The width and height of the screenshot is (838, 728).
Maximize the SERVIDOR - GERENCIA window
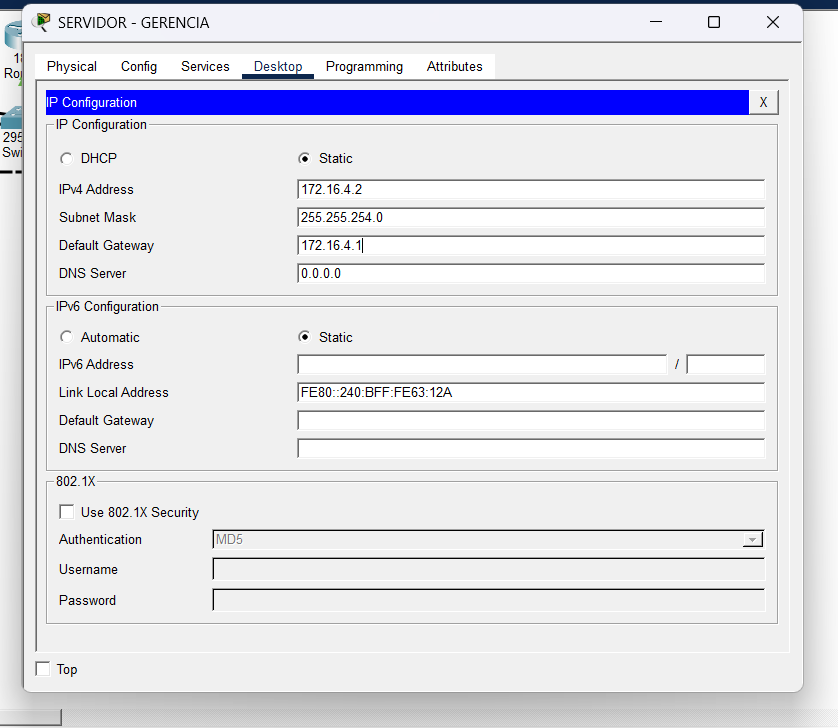pos(713,22)
